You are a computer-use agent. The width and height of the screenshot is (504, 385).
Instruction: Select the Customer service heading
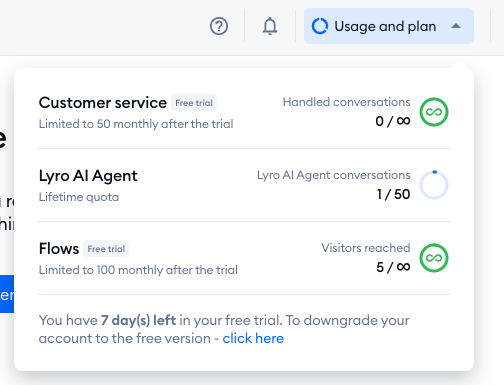103,103
